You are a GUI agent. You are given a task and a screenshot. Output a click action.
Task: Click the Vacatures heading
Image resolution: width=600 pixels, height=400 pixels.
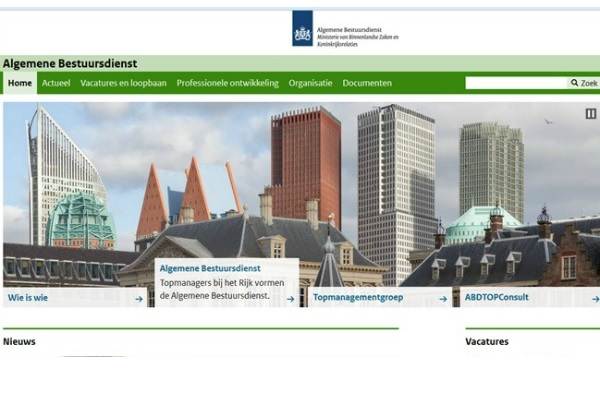[x=487, y=341]
